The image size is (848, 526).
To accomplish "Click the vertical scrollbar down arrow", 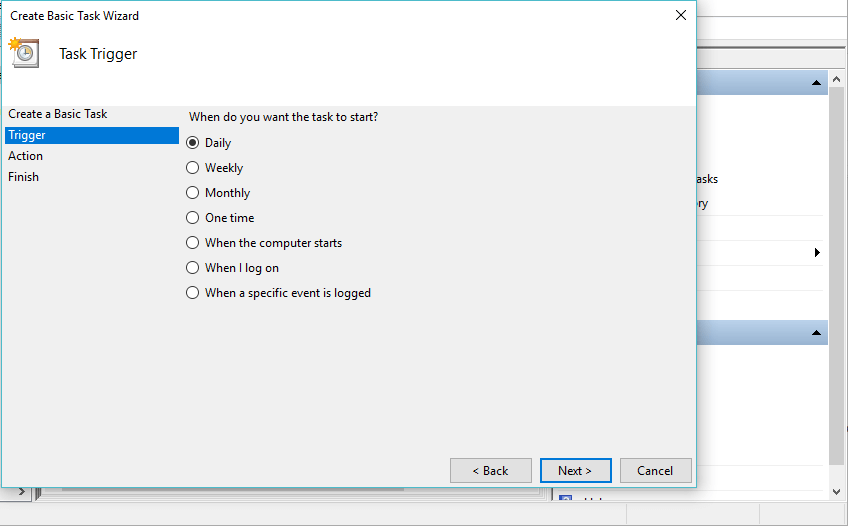I will tap(837, 491).
